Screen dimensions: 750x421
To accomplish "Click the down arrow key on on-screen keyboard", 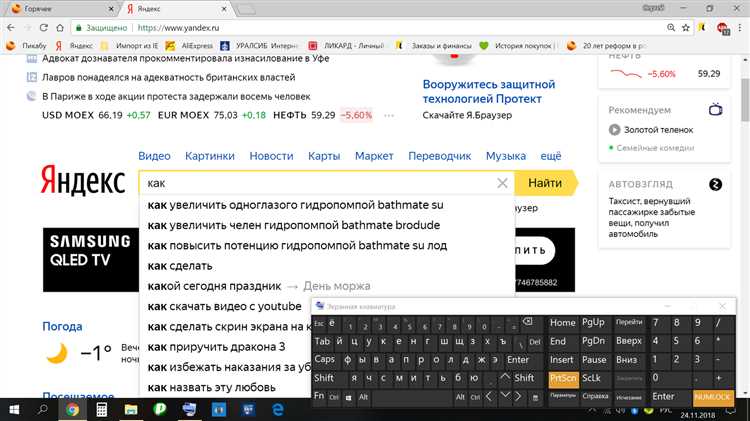I will (x=505, y=395).
